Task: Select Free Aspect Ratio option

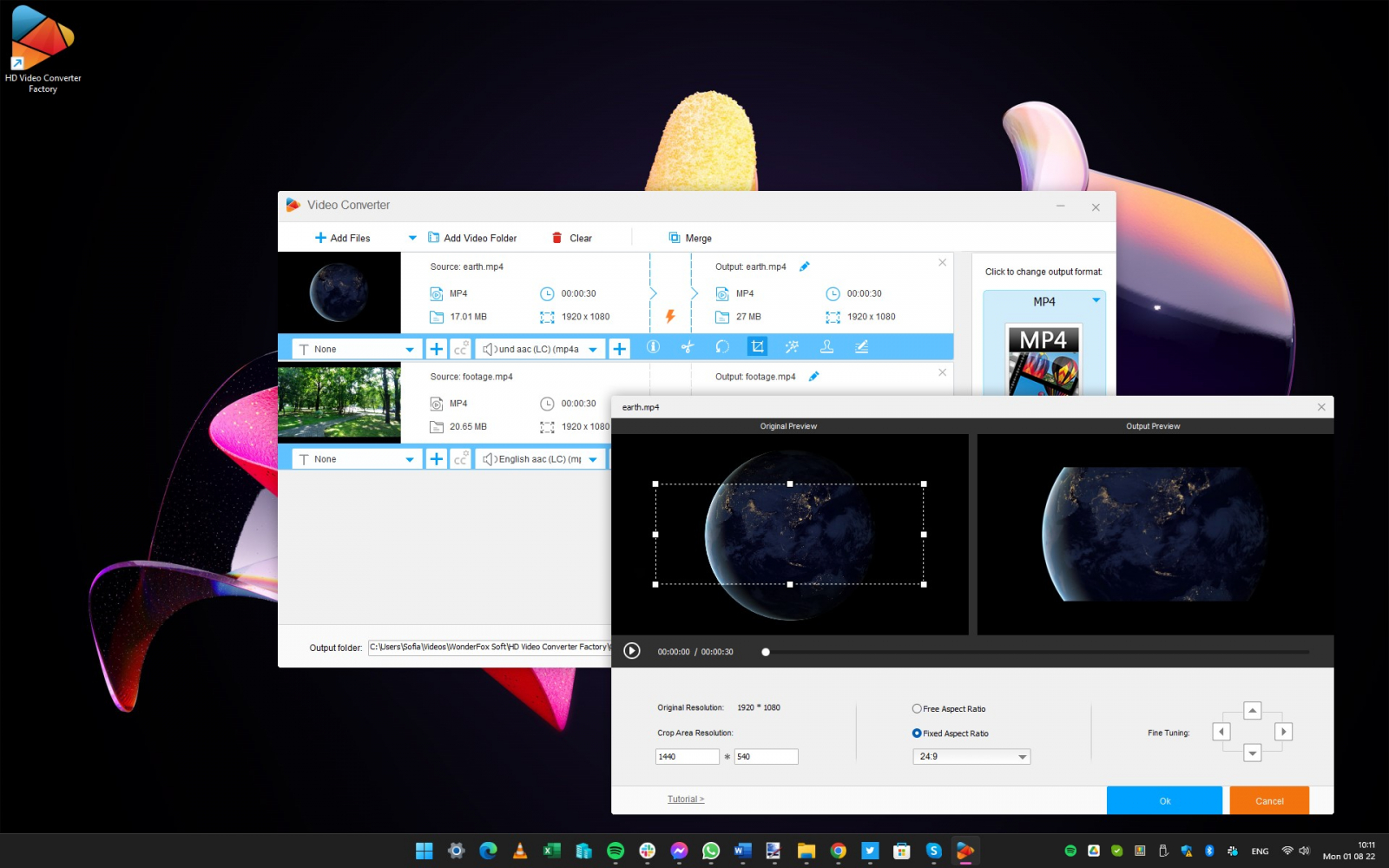Action: [x=949, y=709]
